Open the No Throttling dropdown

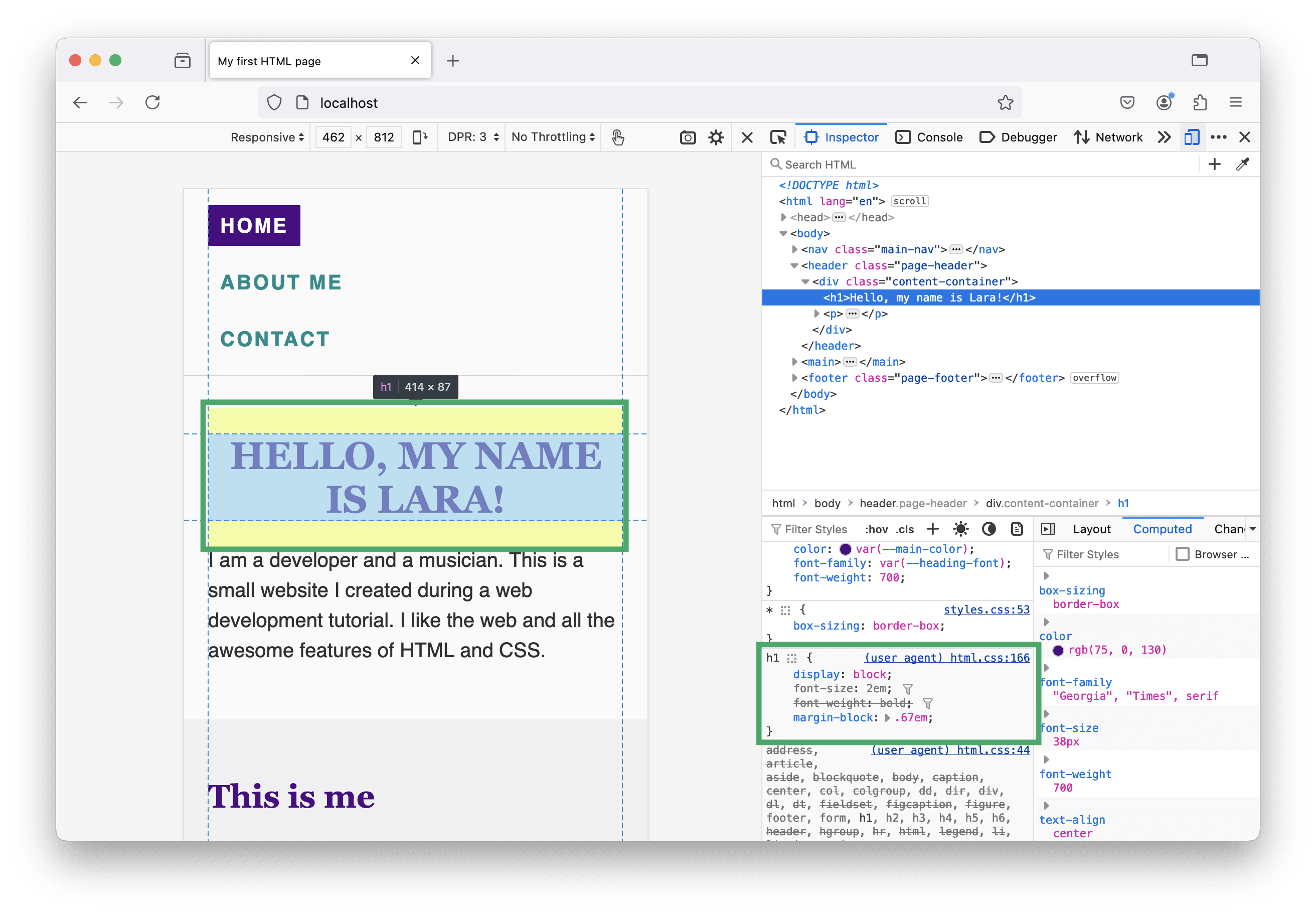pos(553,137)
